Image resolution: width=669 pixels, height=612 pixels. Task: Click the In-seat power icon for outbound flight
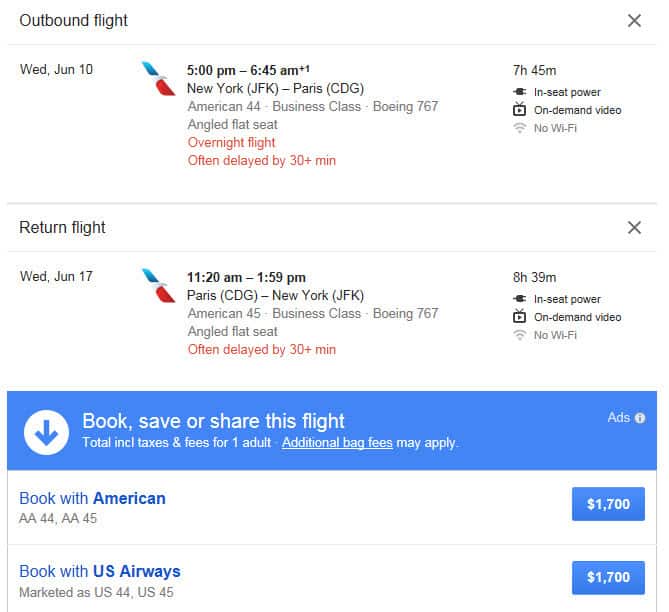click(x=519, y=92)
